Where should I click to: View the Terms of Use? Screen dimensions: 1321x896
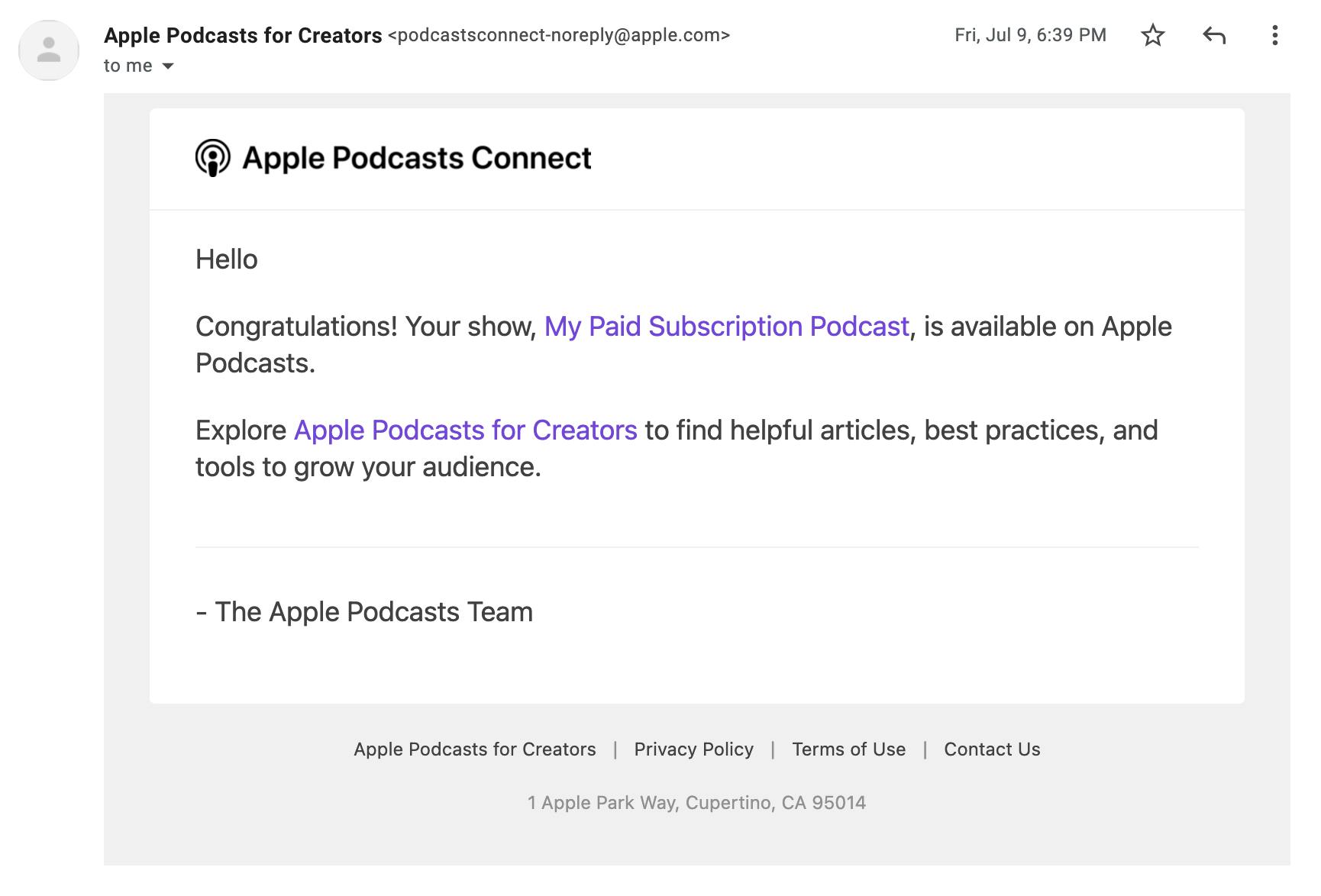pyautogui.click(x=848, y=749)
